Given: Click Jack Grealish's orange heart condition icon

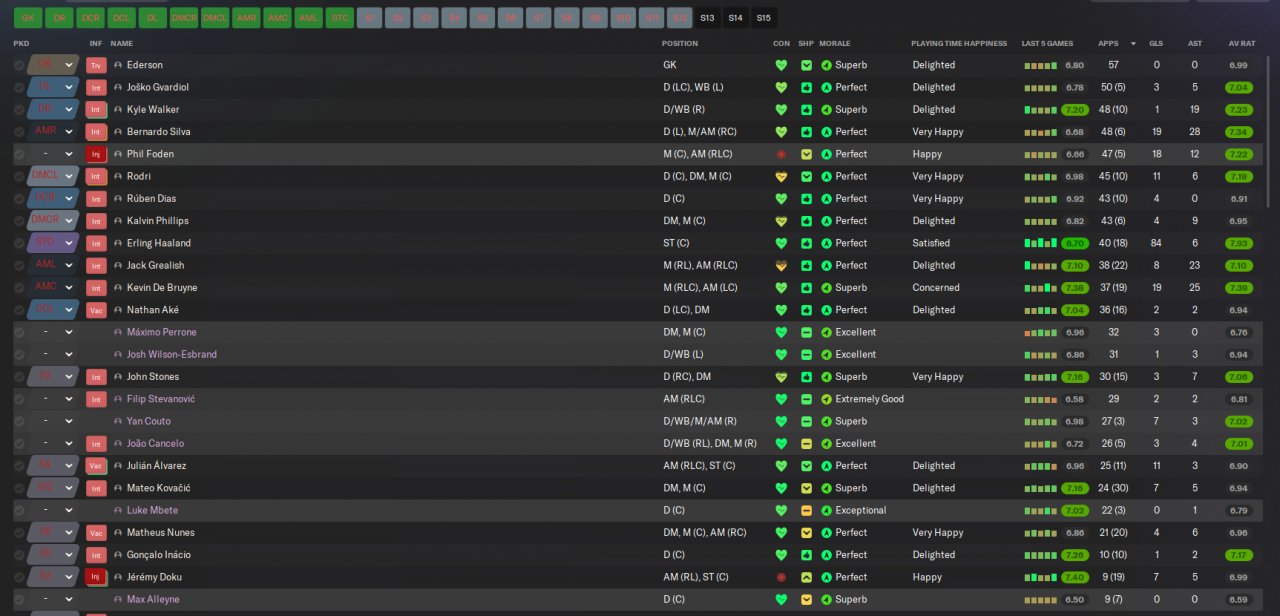Looking at the screenshot, I should [781, 265].
